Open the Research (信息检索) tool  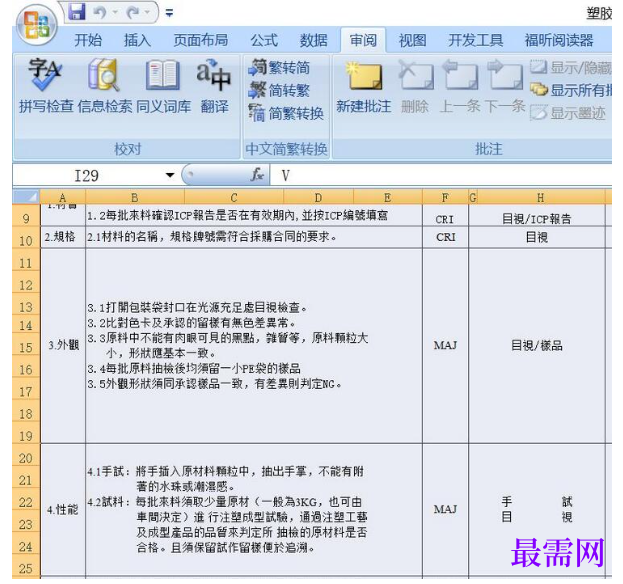coord(104,87)
